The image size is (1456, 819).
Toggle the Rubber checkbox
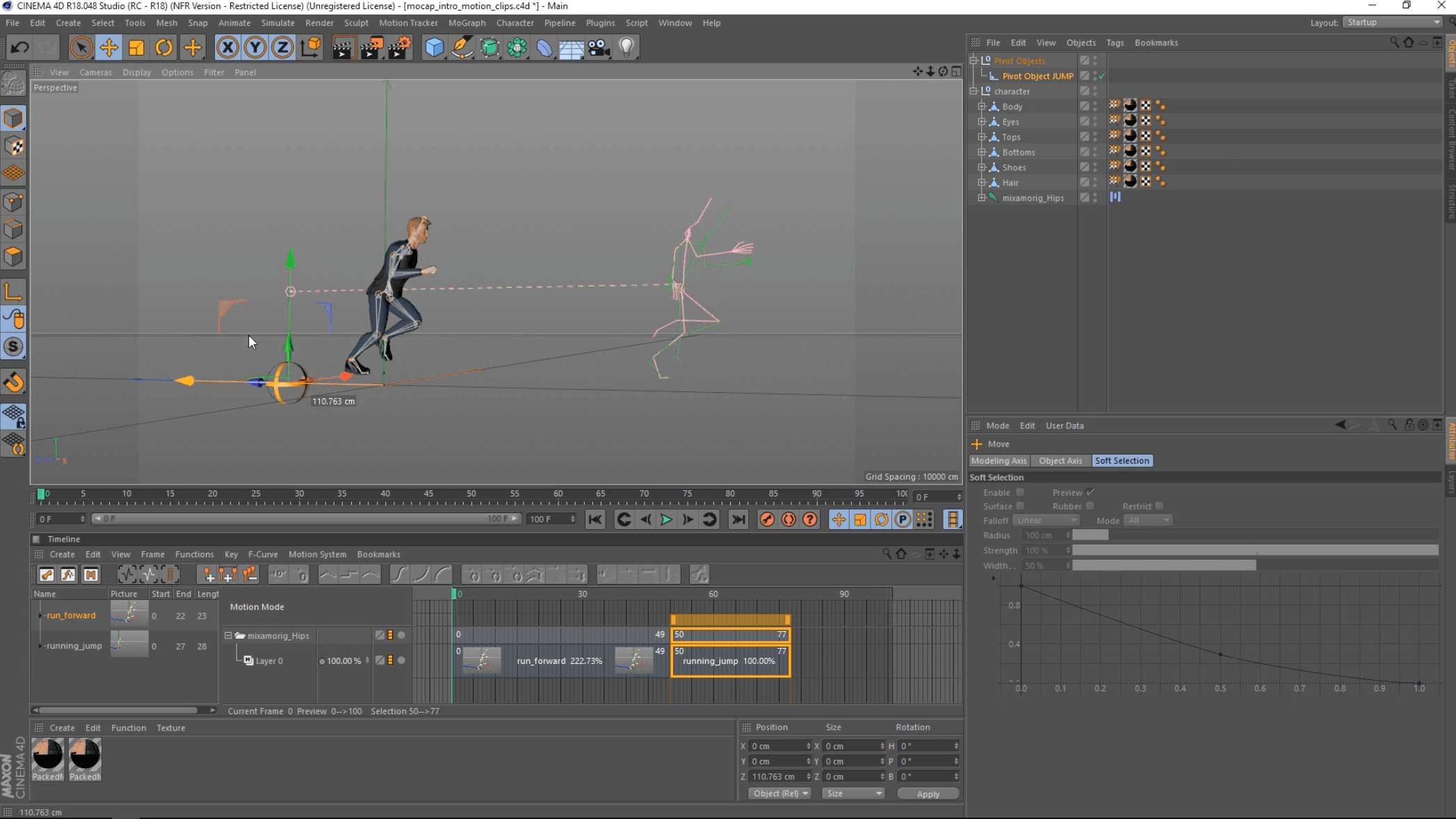click(x=1090, y=506)
